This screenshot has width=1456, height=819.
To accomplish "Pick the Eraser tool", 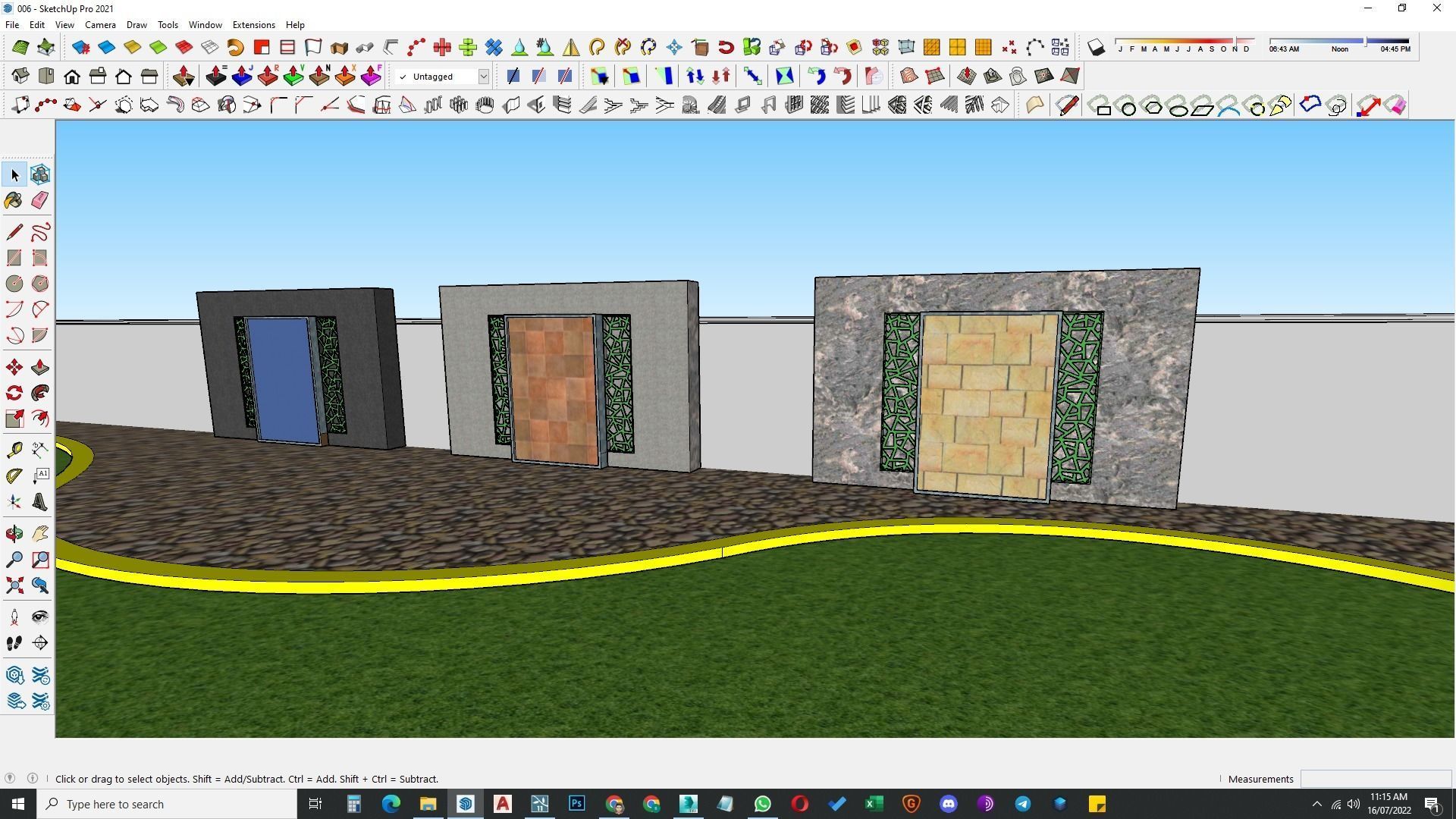I will point(40,200).
